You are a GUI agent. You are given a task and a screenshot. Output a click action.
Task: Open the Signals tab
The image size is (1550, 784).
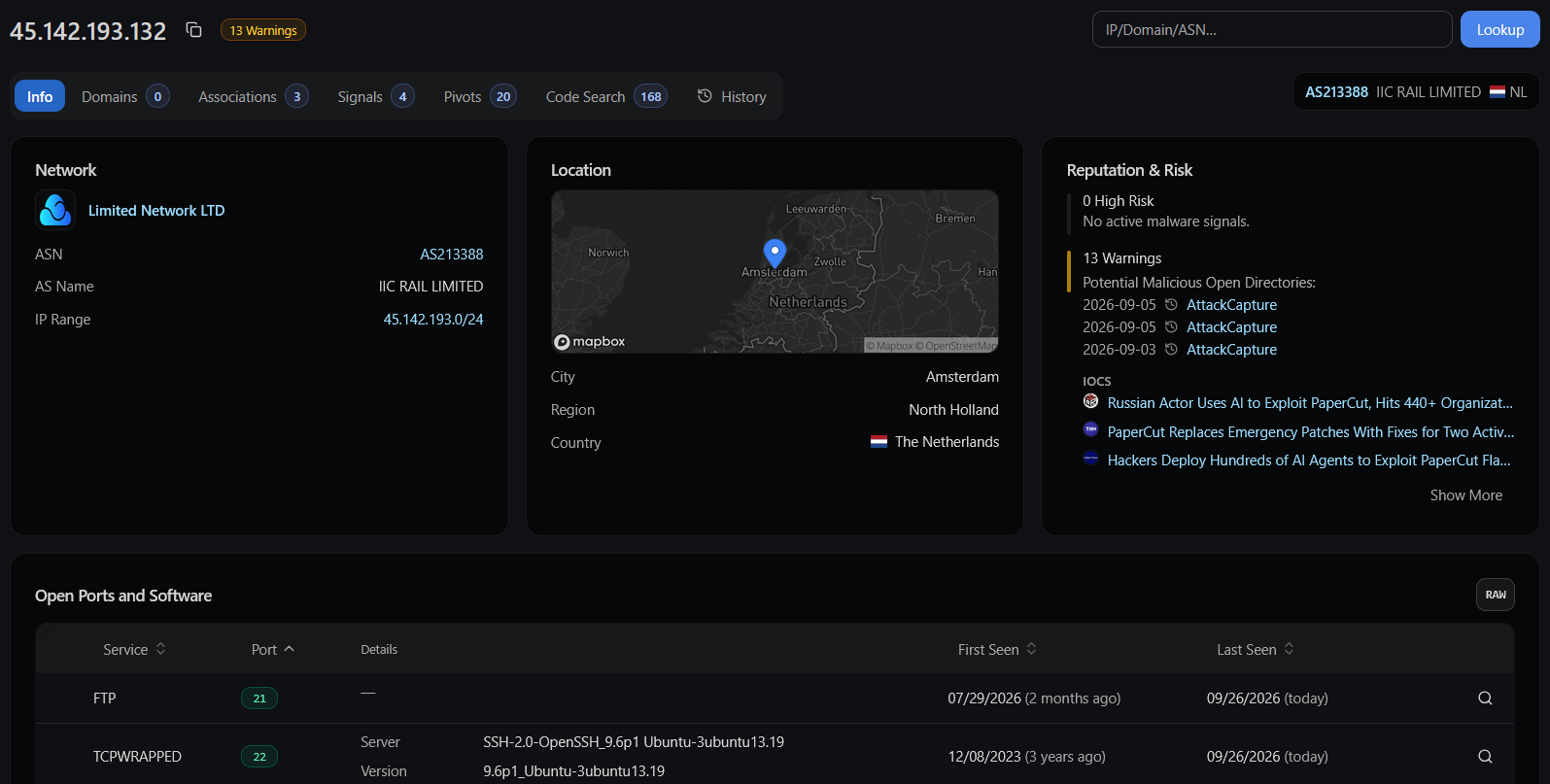(x=375, y=96)
